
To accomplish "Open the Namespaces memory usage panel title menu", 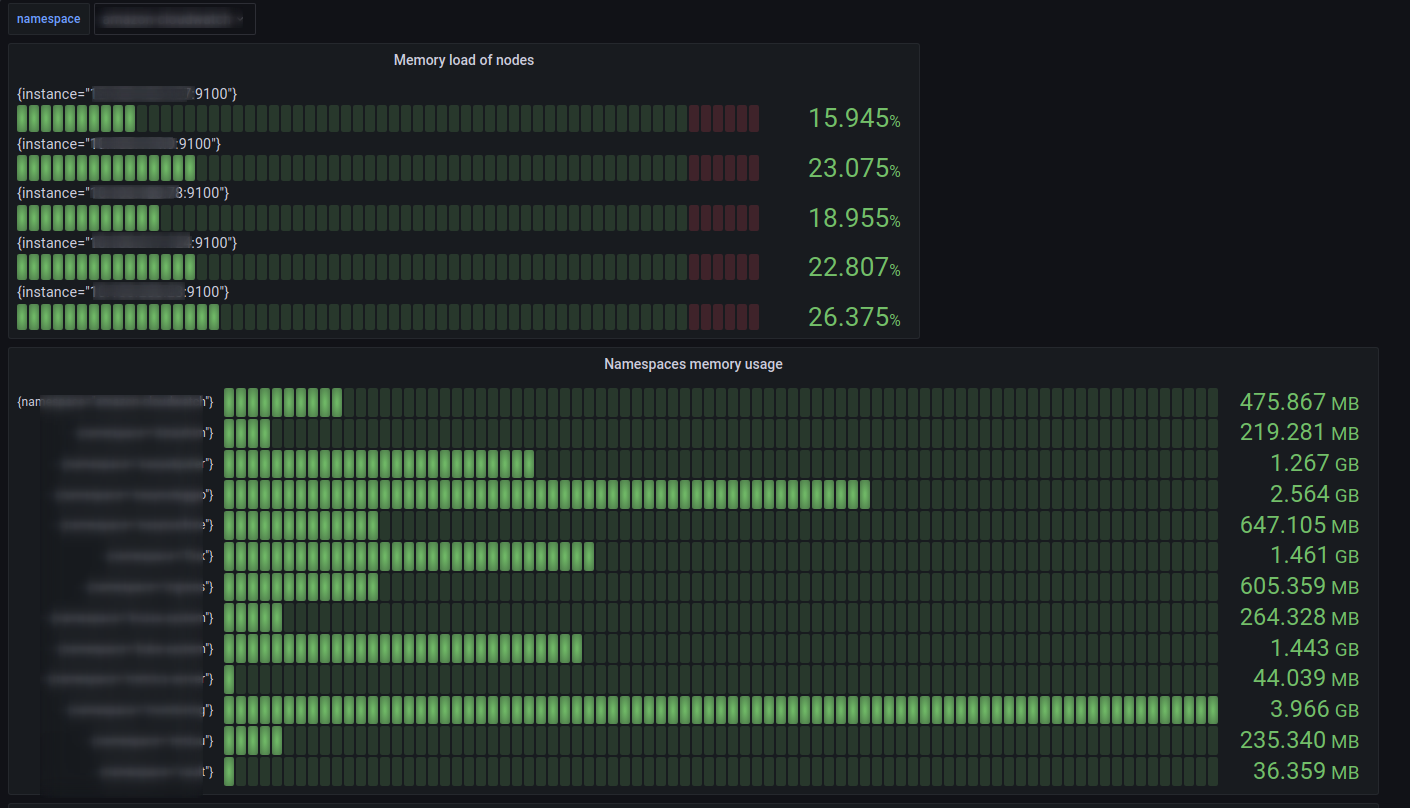I will pos(693,364).
